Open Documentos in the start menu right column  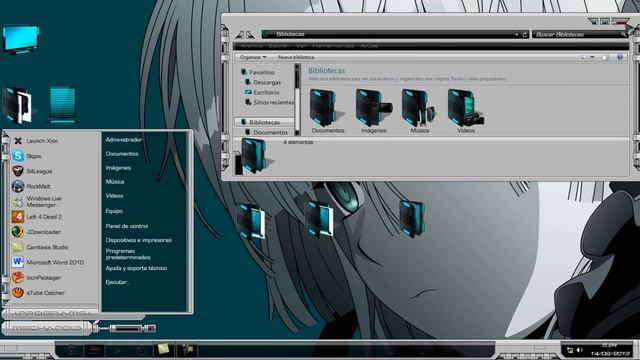pos(122,154)
